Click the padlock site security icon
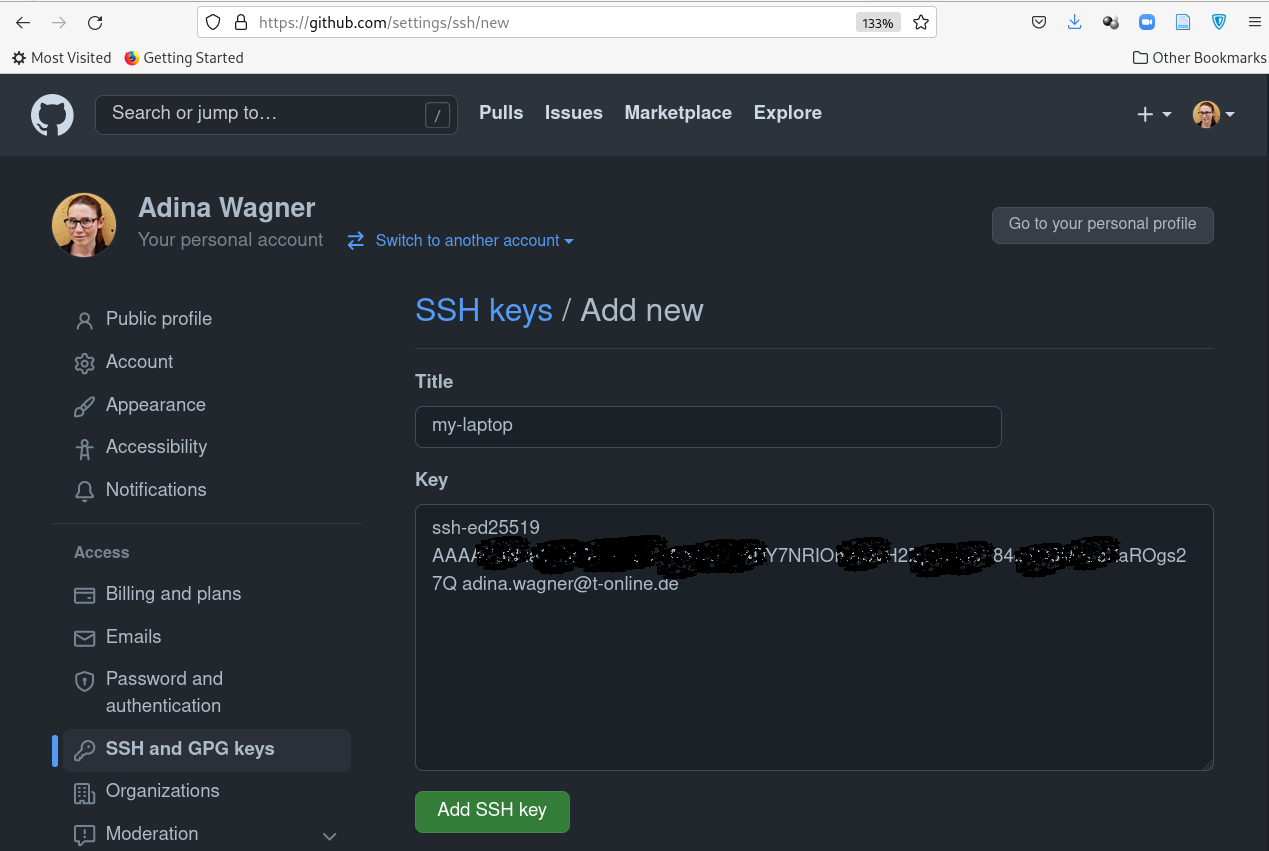Viewport: 1269px width, 851px height. [x=240, y=22]
